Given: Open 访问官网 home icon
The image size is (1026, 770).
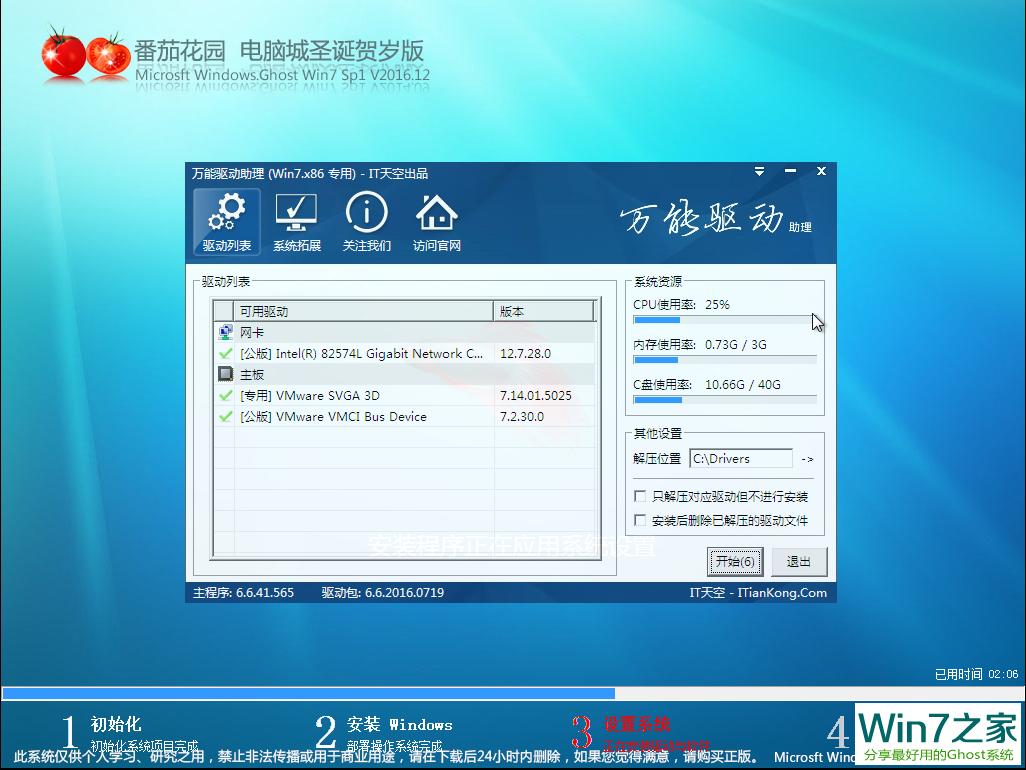Looking at the screenshot, I should [x=436, y=222].
